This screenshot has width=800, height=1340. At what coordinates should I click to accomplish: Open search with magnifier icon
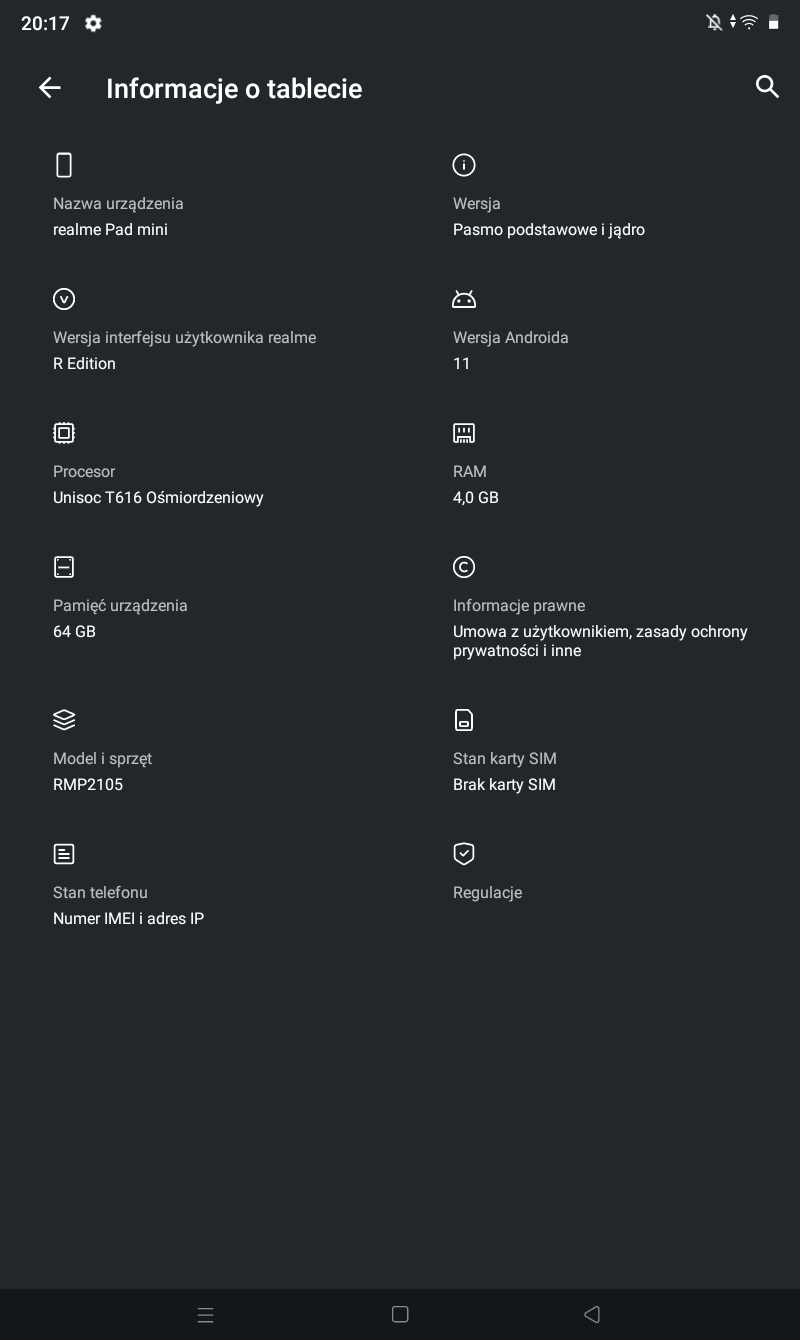(767, 87)
